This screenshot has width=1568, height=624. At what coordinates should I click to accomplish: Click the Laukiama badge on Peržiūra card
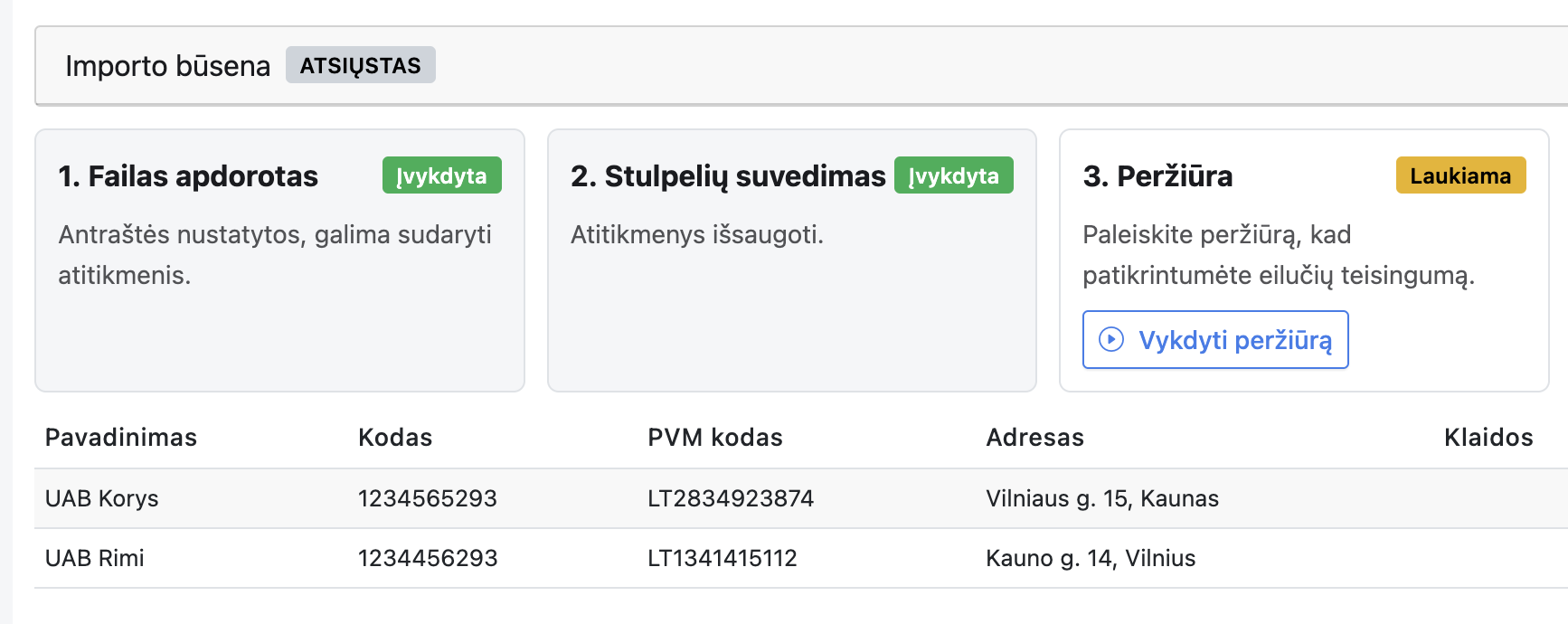(x=1459, y=175)
